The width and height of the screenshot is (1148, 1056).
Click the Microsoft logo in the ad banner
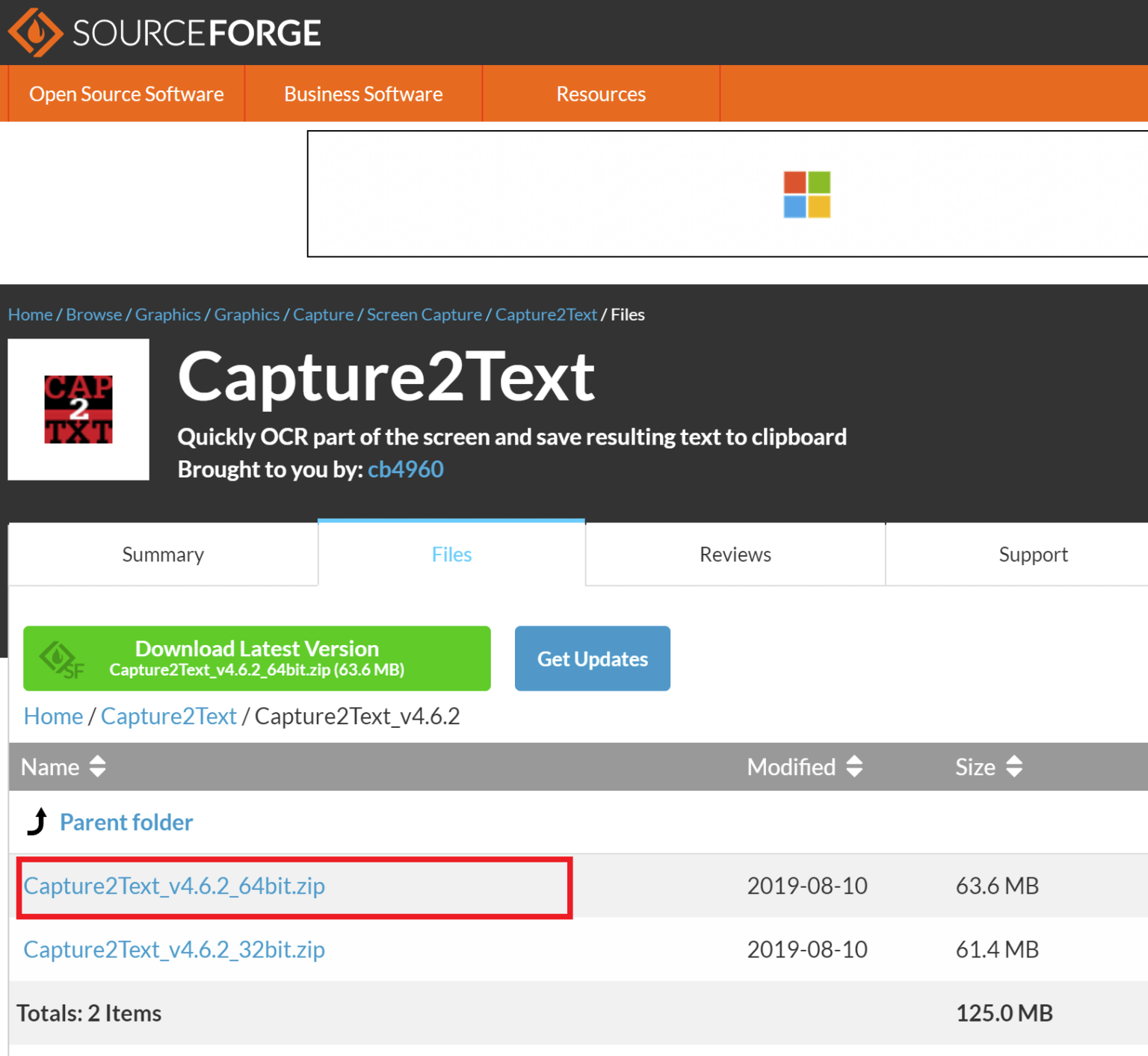pyautogui.click(x=806, y=194)
